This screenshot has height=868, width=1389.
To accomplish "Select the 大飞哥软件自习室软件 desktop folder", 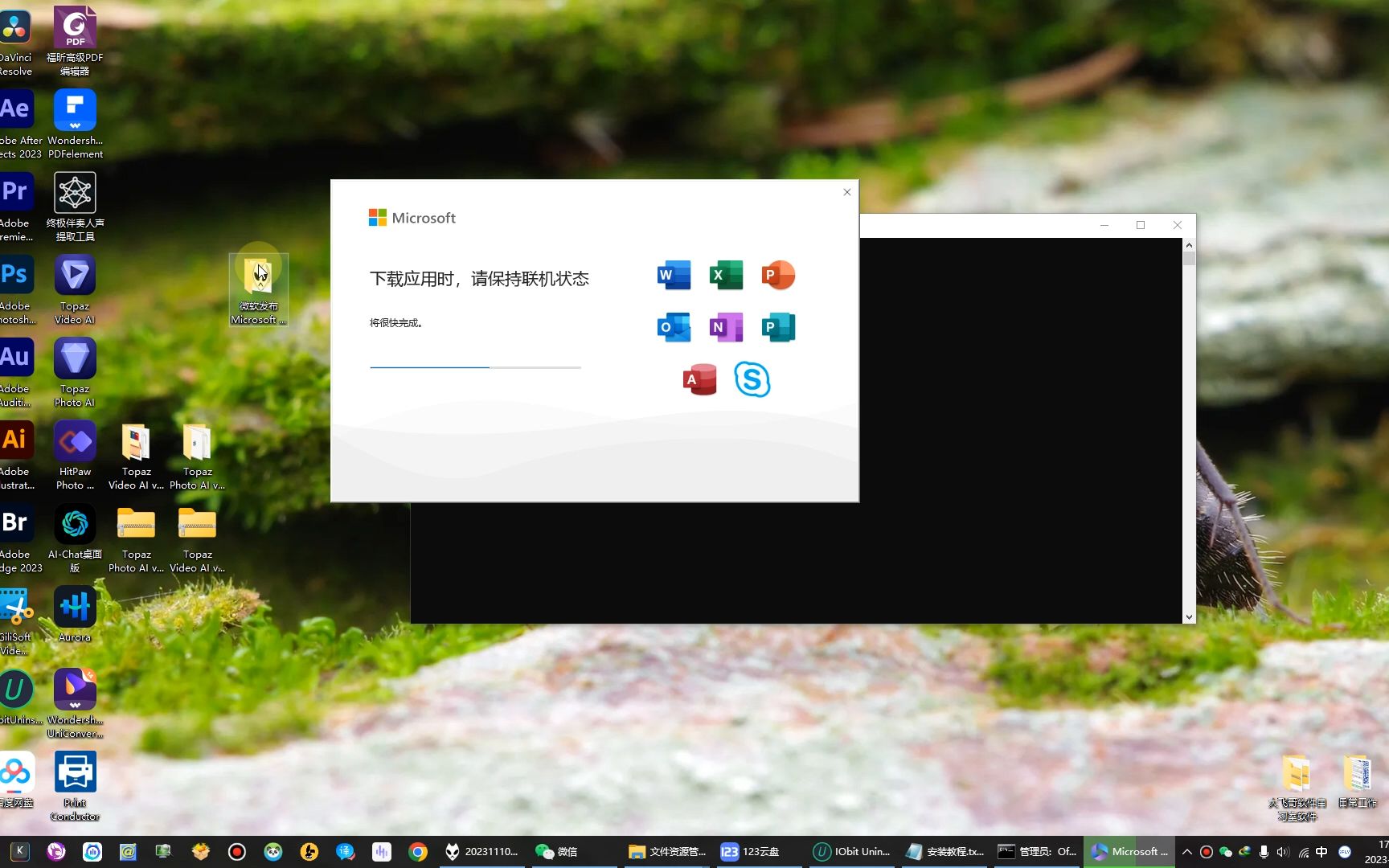I will pyautogui.click(x=1297, y=788).
